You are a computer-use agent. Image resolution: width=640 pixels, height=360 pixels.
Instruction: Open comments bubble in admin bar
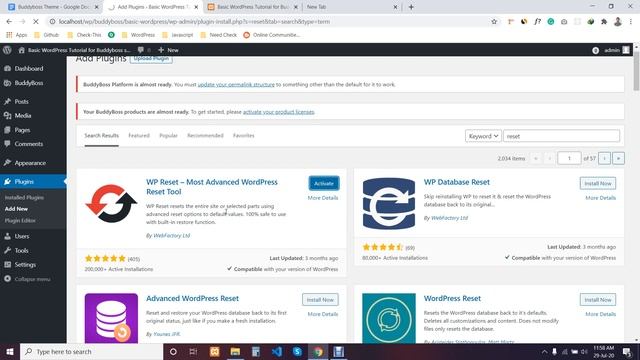coord(144,50)
